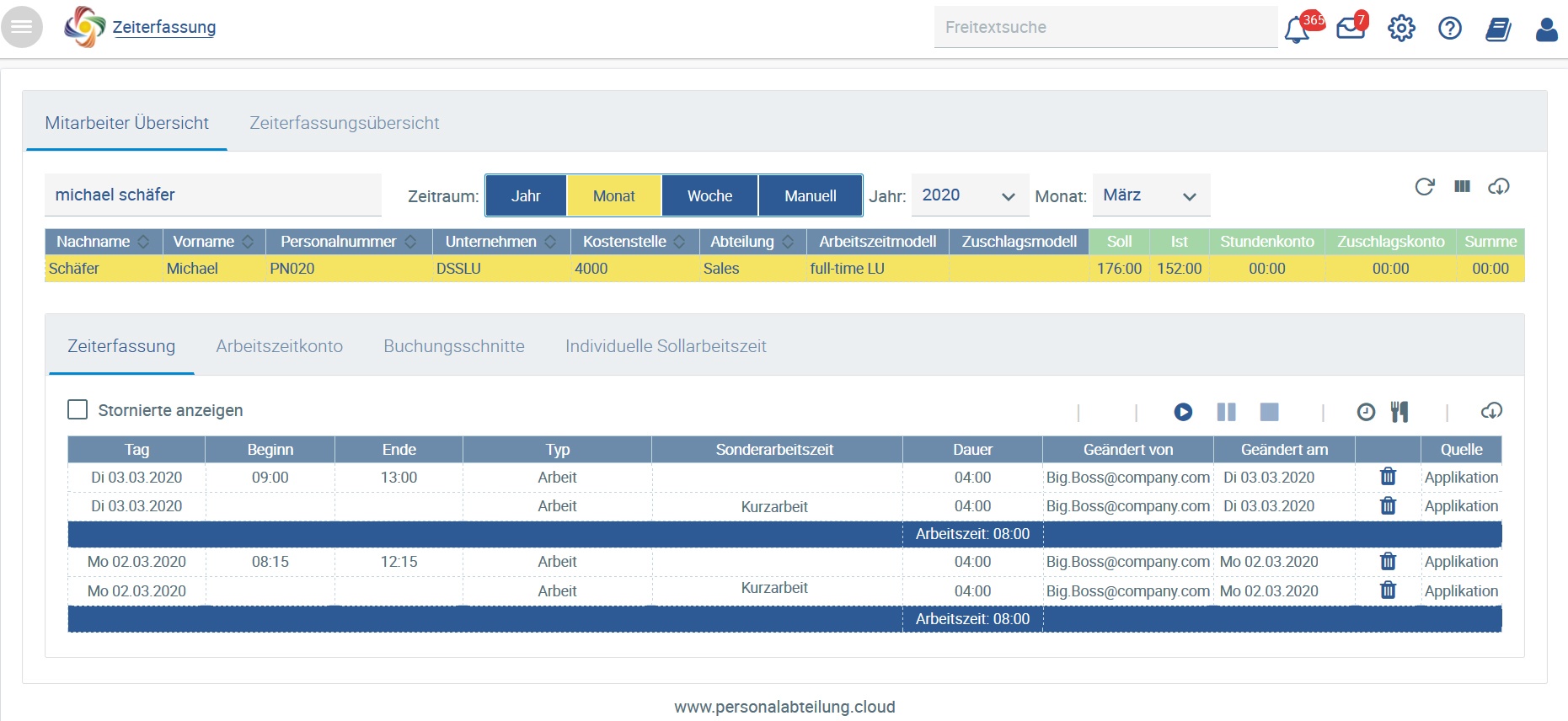Click the Beginn time 09:00 cell
This screenshot has width=1568, height=721.
click(x=270, y=478)
